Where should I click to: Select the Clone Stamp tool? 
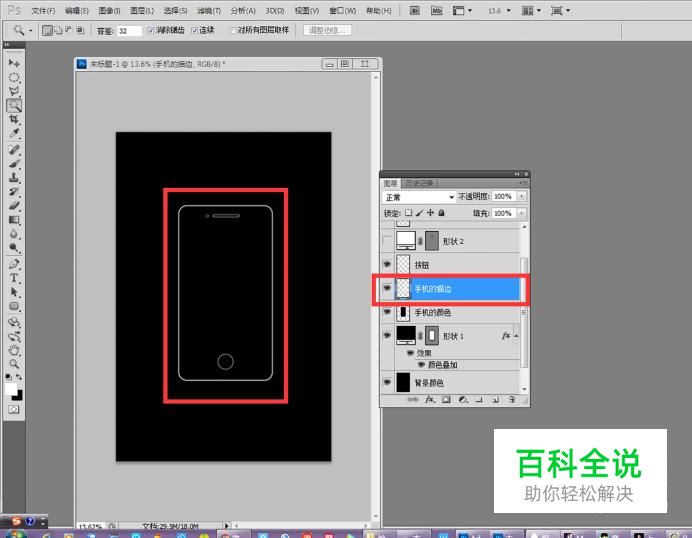click(14, 178)
